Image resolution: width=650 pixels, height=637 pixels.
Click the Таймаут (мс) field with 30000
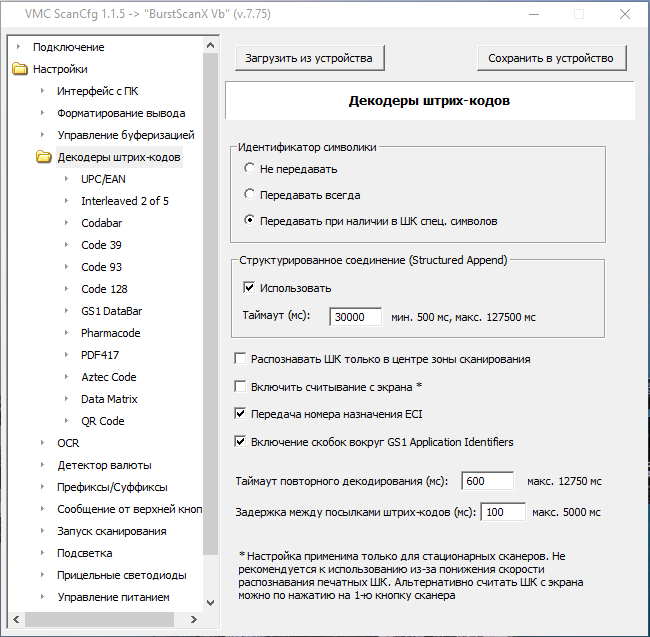(x=355, y=317)
